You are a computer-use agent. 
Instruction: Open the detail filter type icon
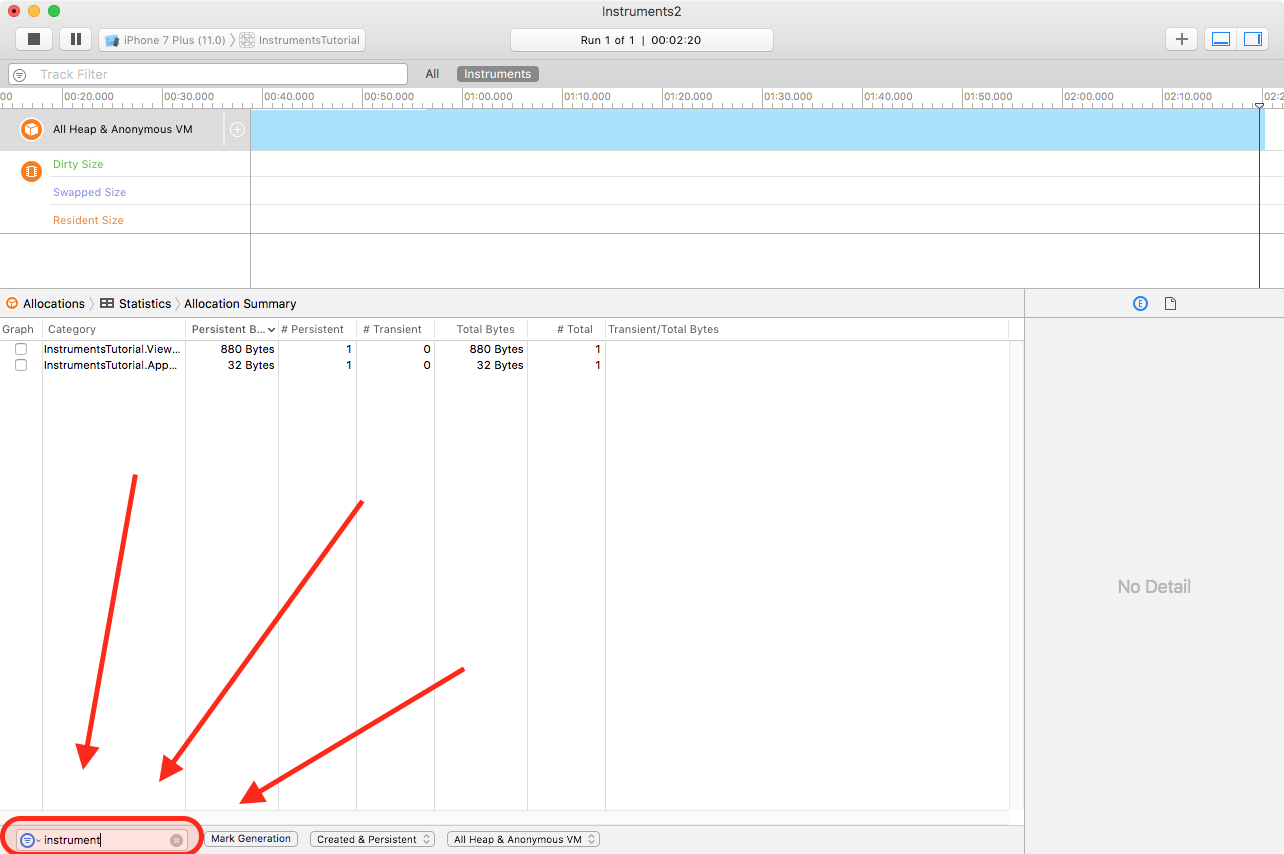[28, 840]
